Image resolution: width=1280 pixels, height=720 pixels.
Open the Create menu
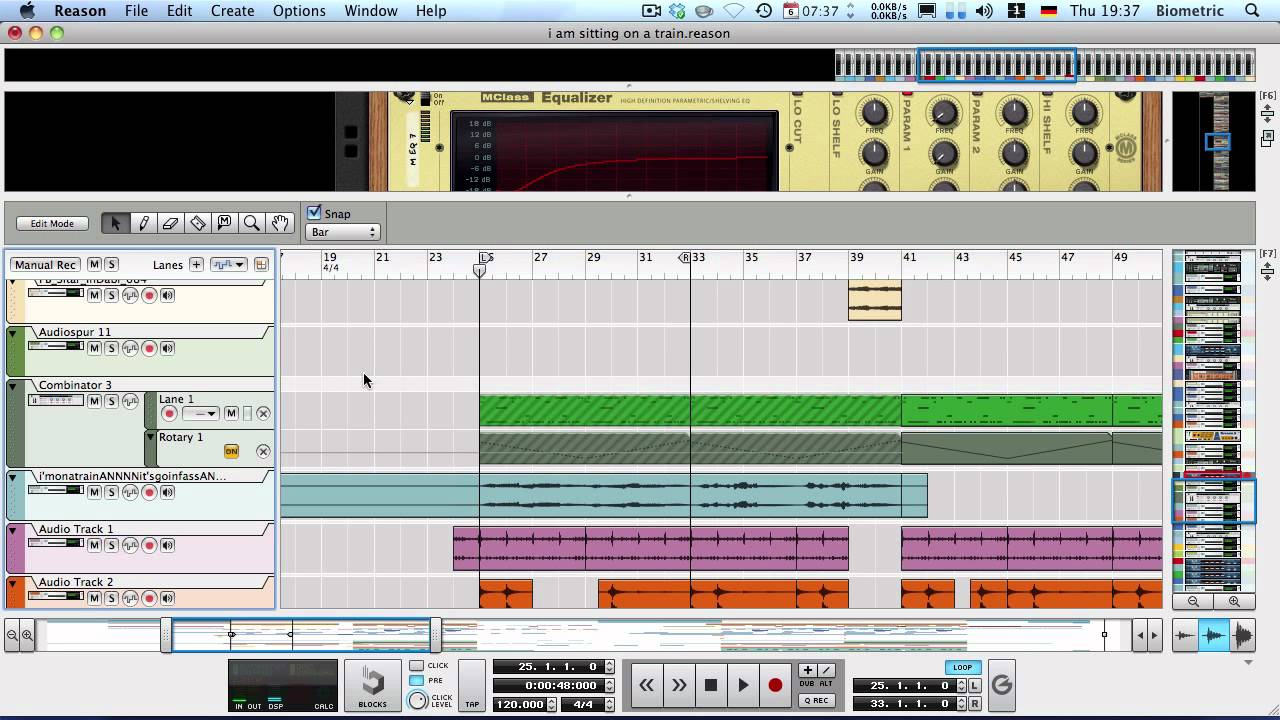coord(232,11)
